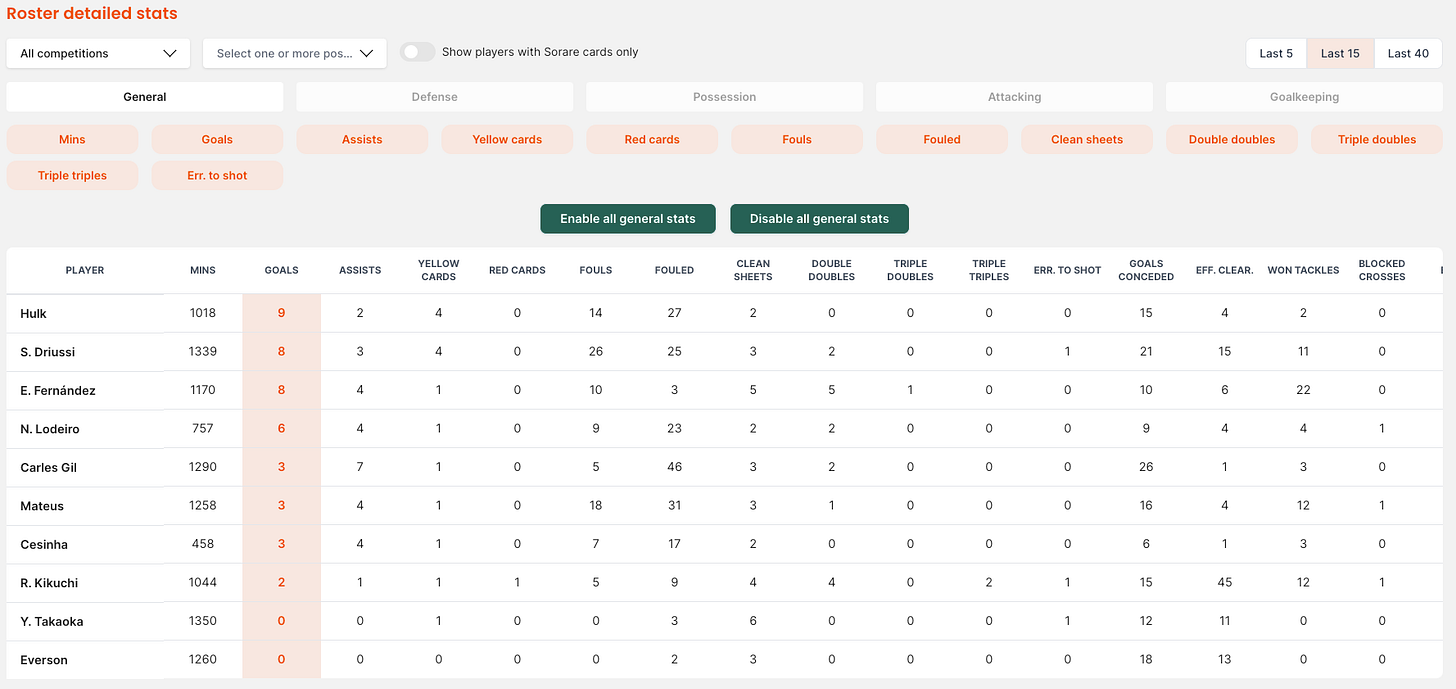Switch to the Possession tab
The height and width of the screenshot is (689, 1456).
tap(724, 97)
